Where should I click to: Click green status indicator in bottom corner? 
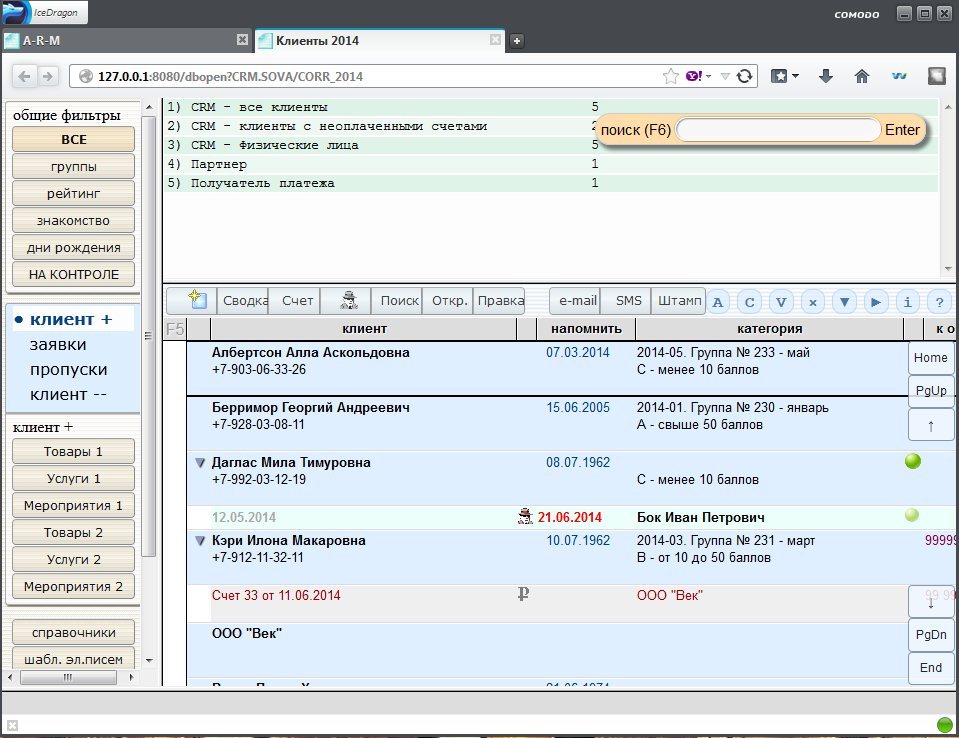[x=945, y=725]
